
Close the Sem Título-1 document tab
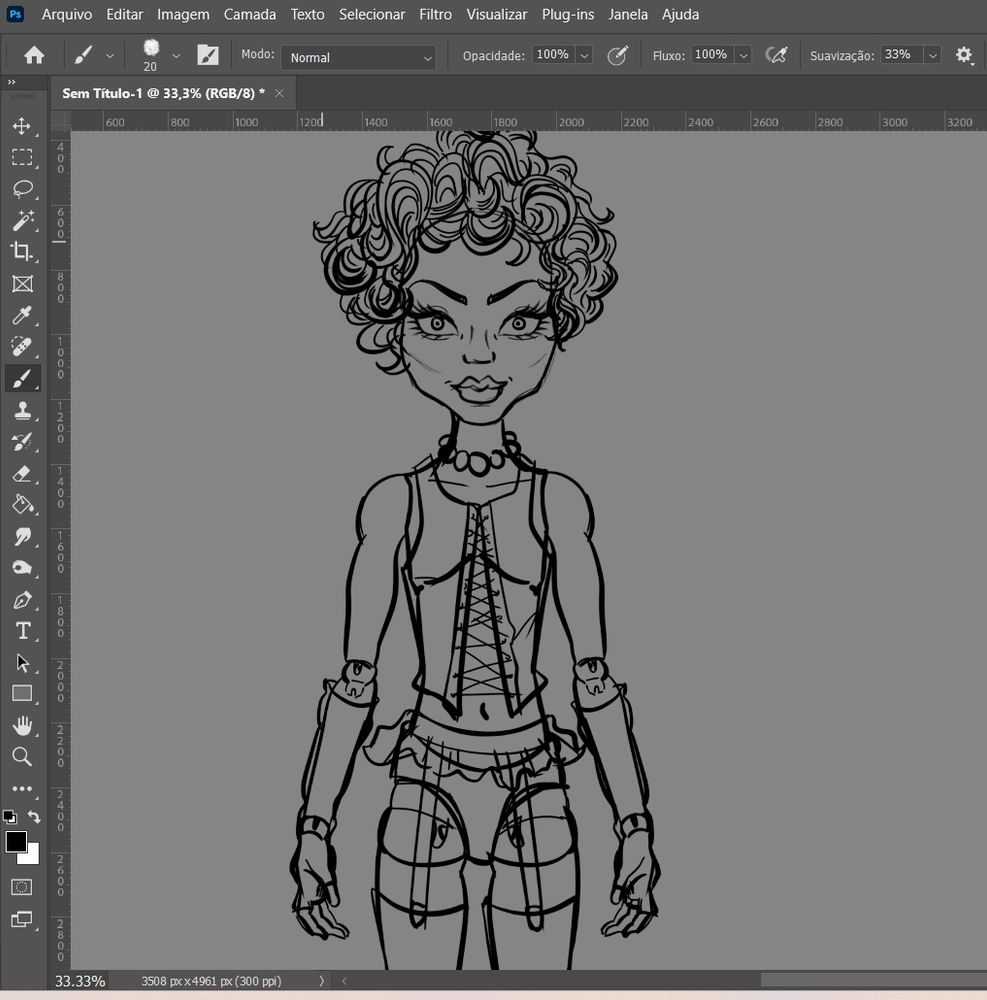pyautogui.click(x=279, y=93)
